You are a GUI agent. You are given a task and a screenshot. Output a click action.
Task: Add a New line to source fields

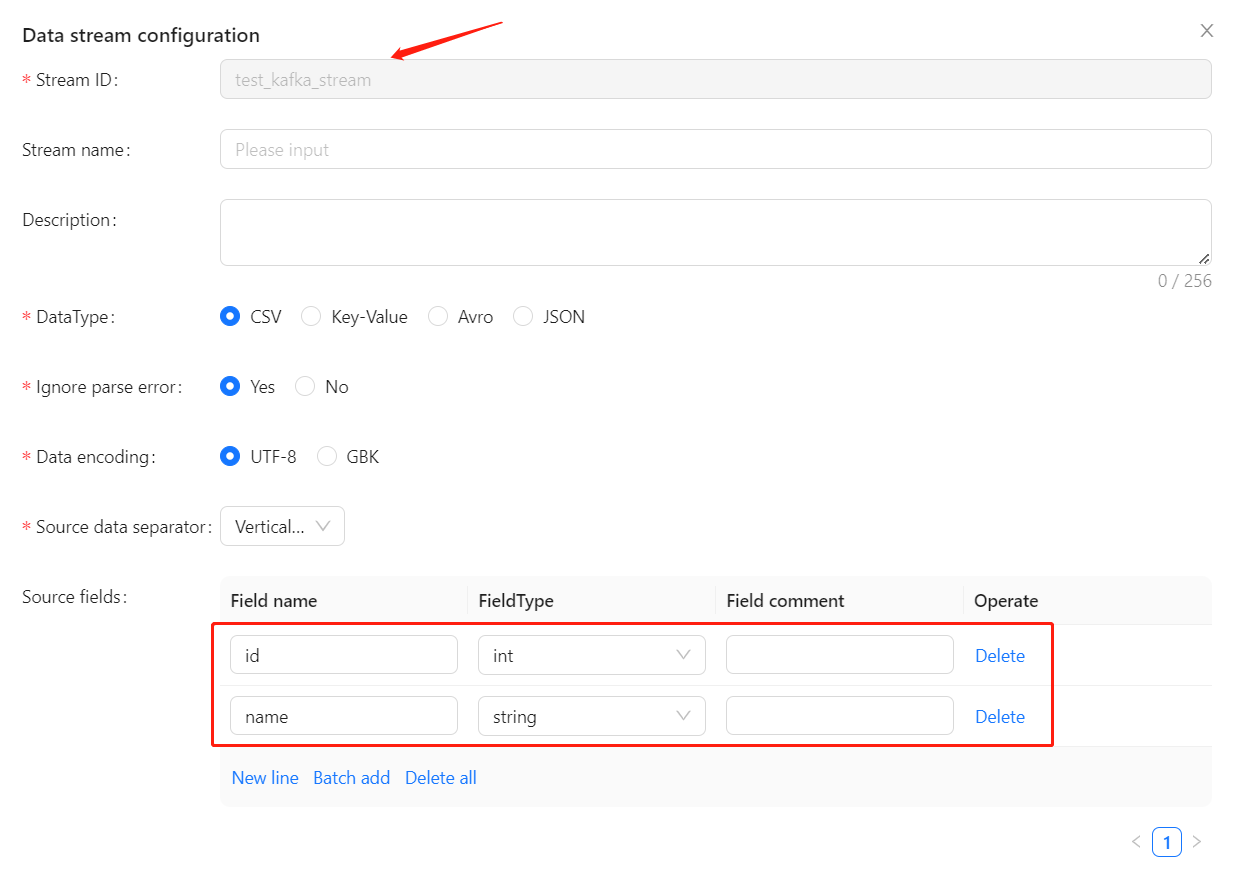pos(265,778)
